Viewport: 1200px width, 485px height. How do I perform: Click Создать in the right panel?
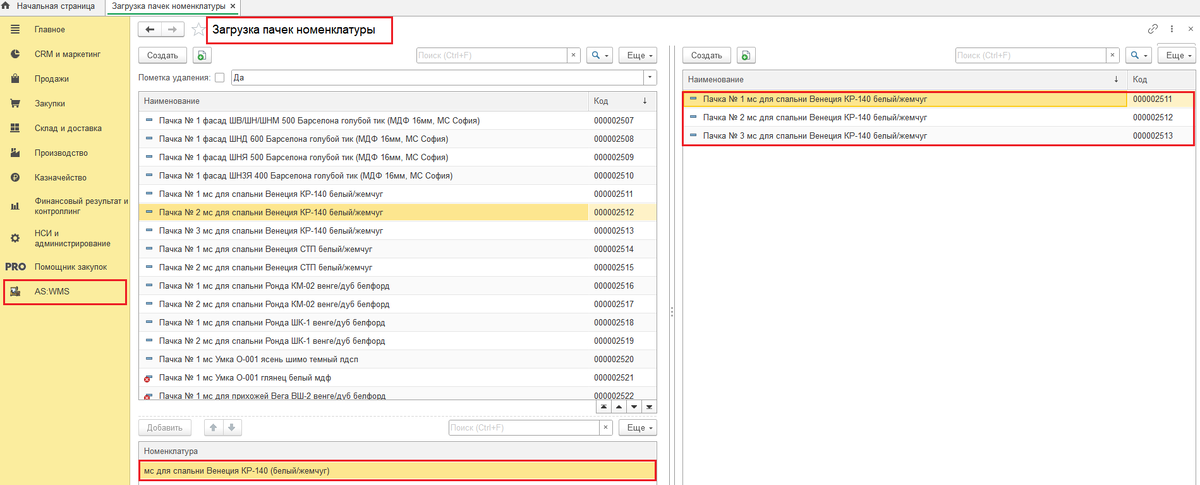(x=707, y=55)
